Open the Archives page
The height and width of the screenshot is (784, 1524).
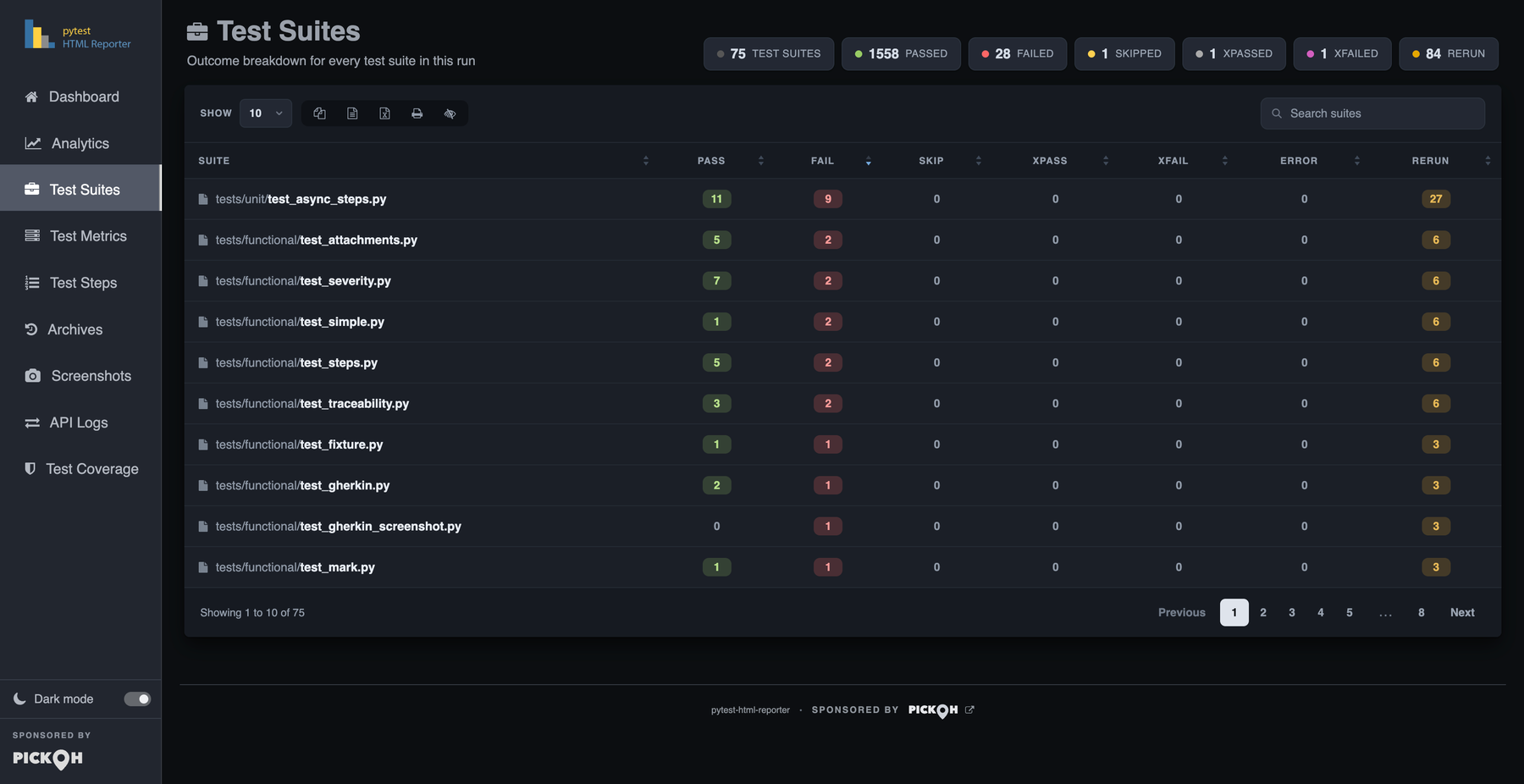tap(80, 329)
